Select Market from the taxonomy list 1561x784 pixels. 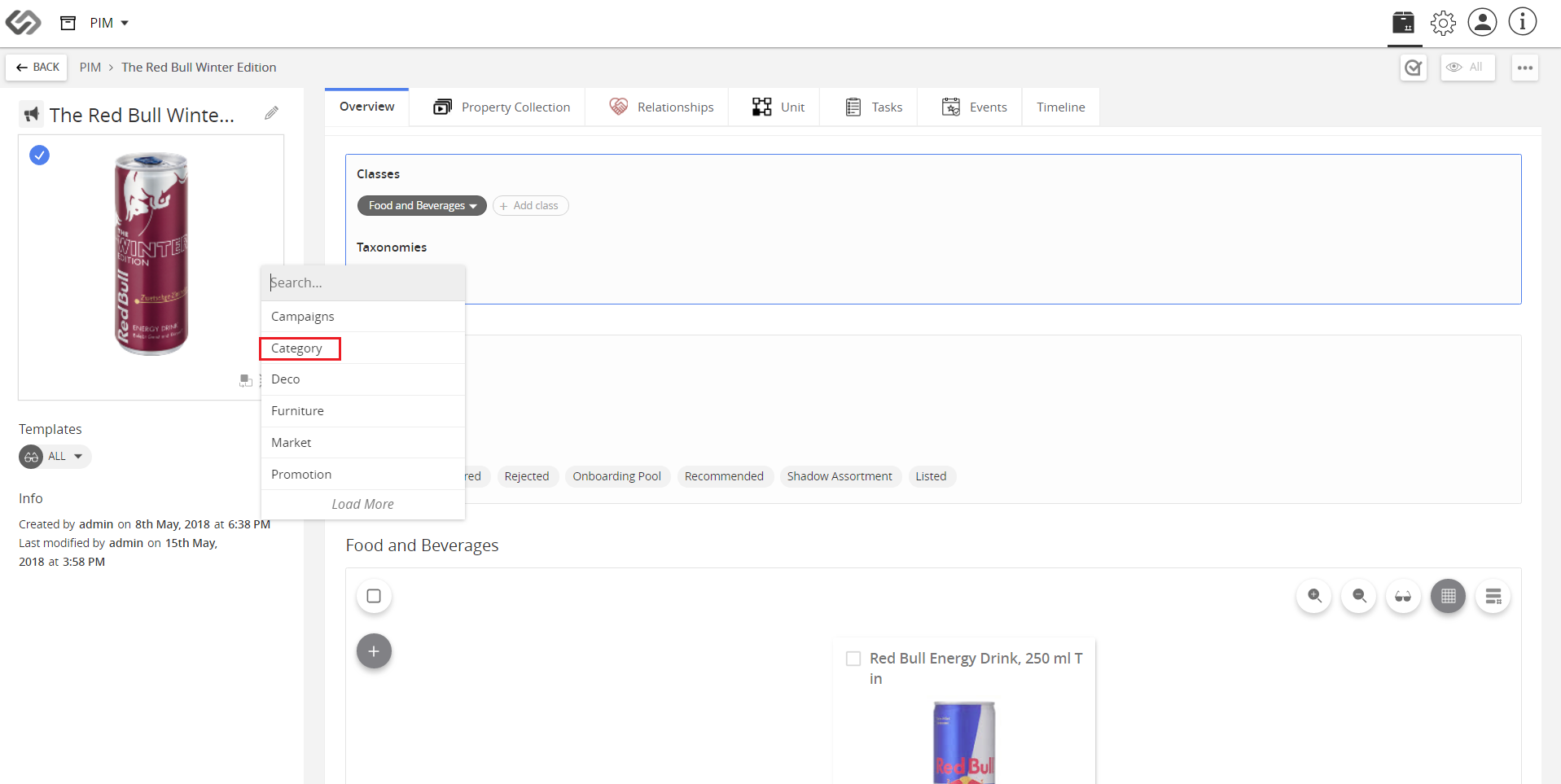pyautogui.click(x=363, y=443)
